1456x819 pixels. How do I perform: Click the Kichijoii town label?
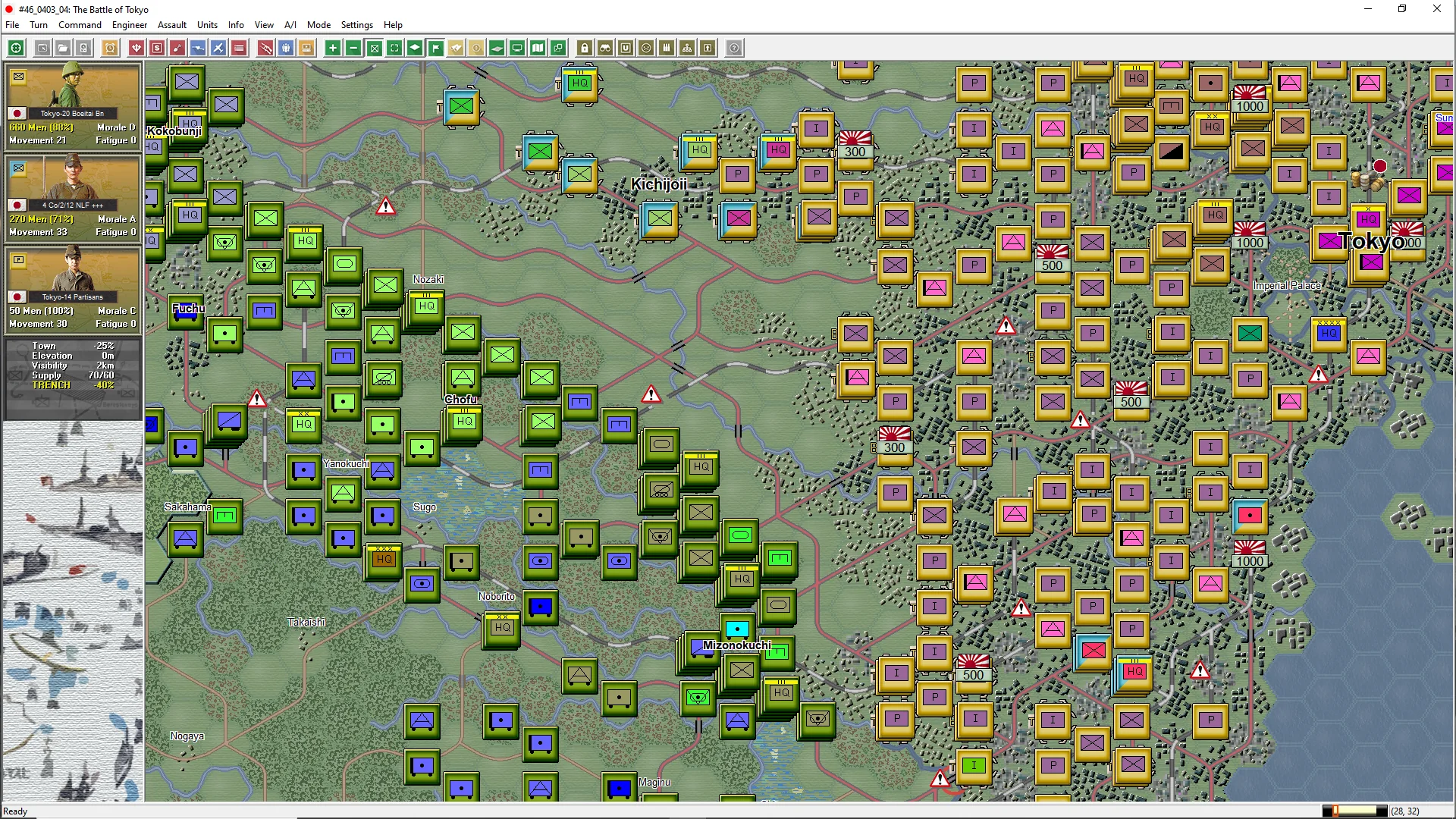tap(659, 184)
